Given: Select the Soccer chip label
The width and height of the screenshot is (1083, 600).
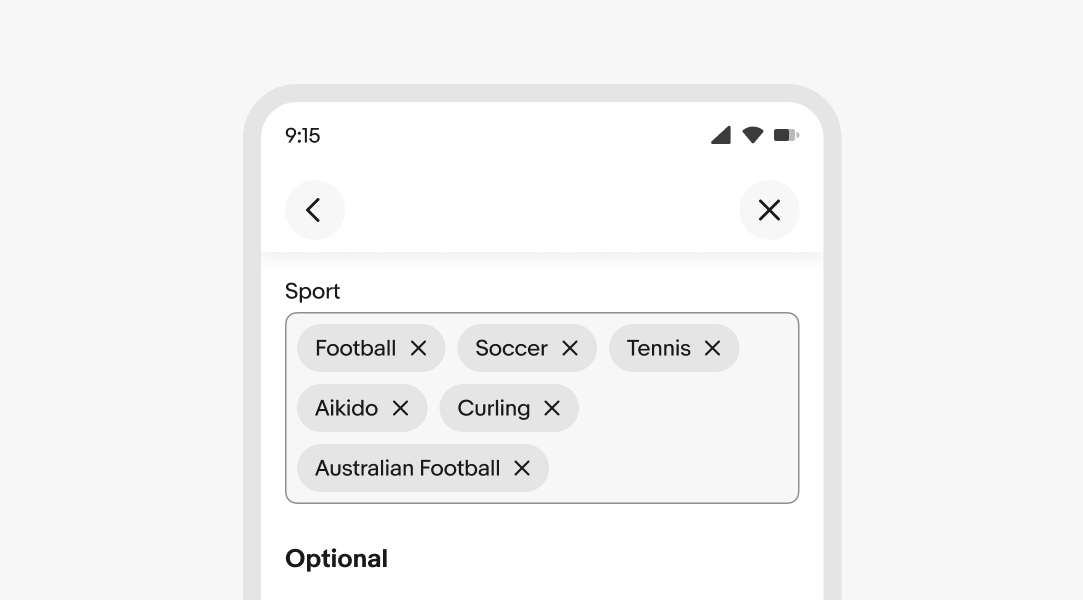Looking at the screenshot, I should click(x=511, y=349).
